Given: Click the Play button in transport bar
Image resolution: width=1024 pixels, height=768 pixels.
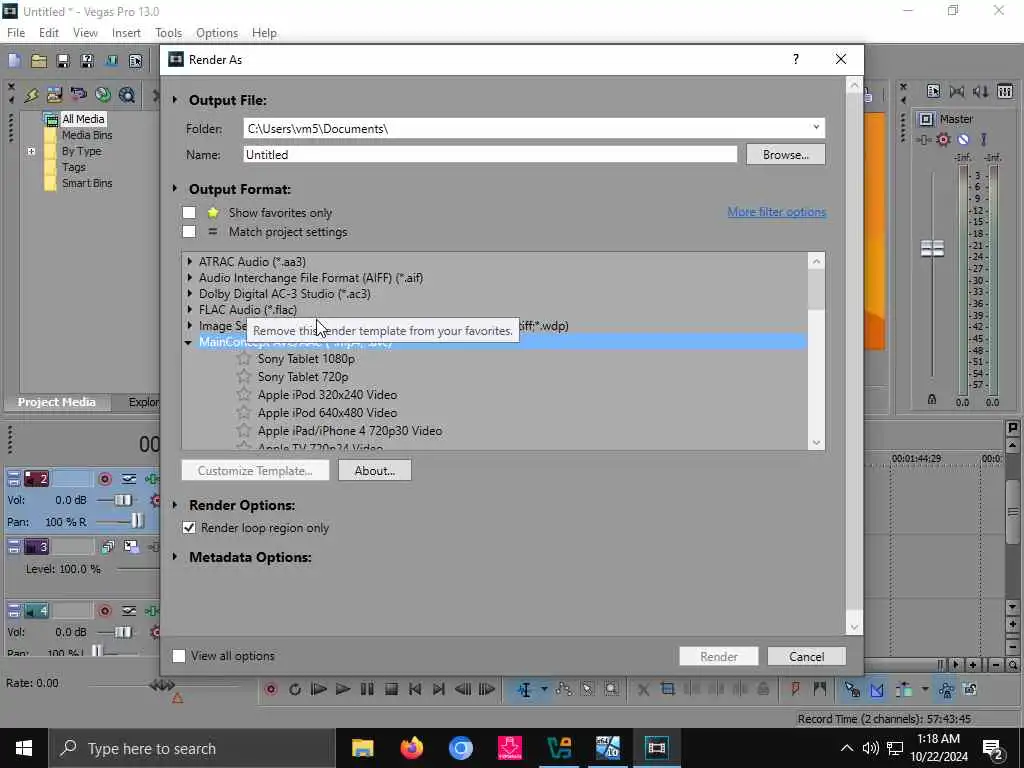Looking at the screenshot, I should click(x=343, y=689).
